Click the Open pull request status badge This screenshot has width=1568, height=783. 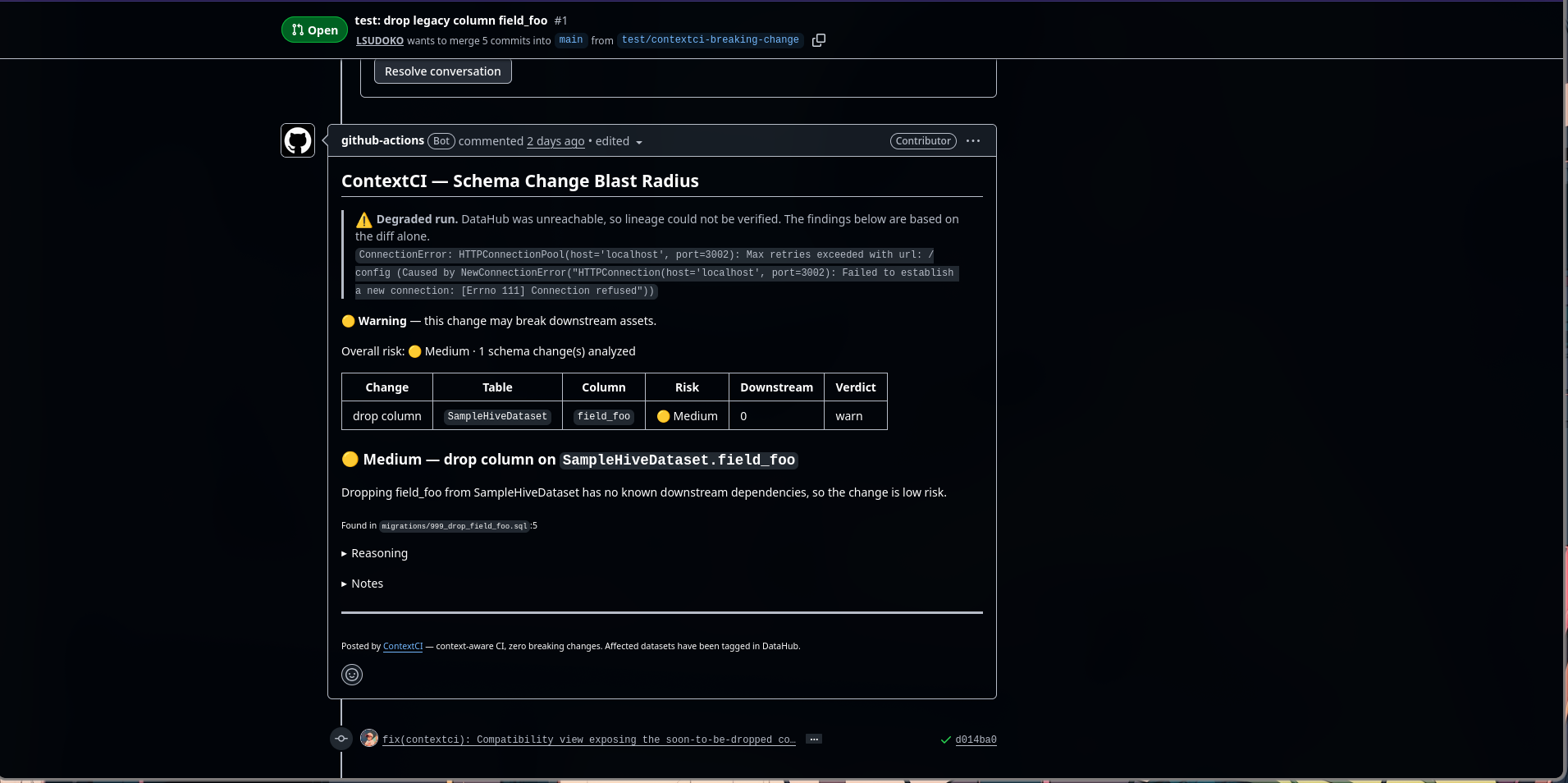pos(314,30)
